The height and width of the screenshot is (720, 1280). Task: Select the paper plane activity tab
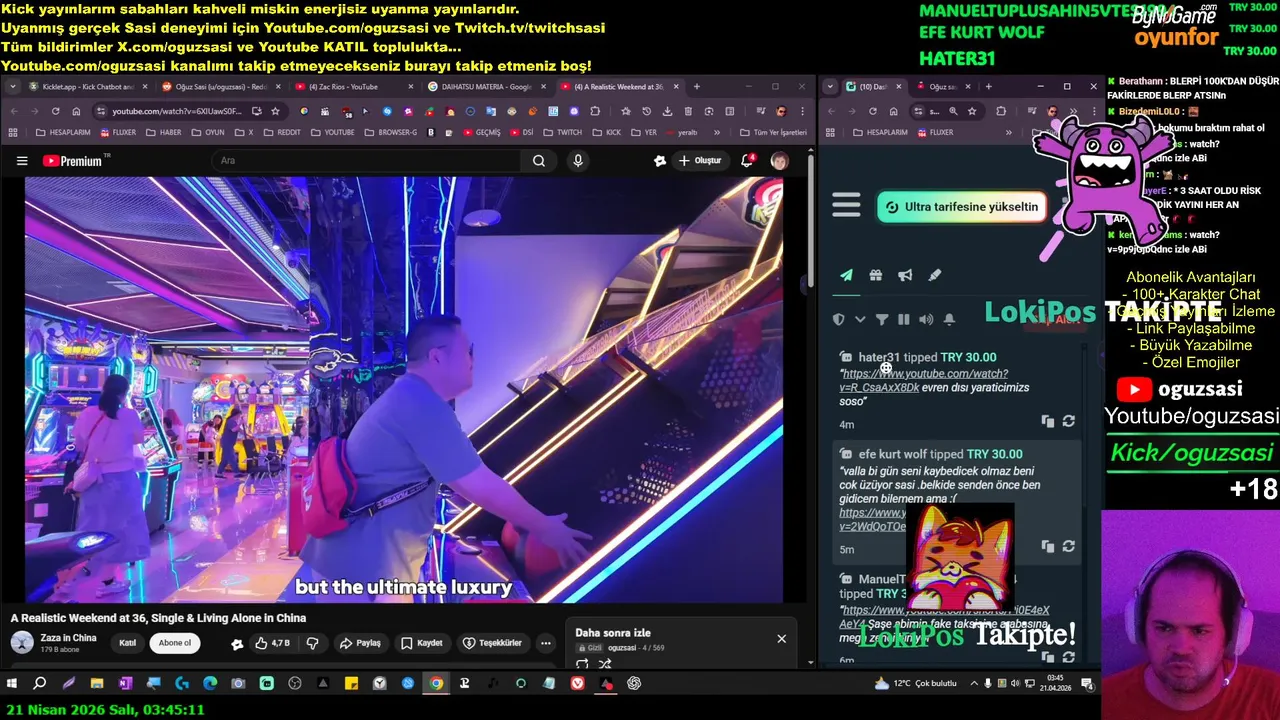(846, 276)
